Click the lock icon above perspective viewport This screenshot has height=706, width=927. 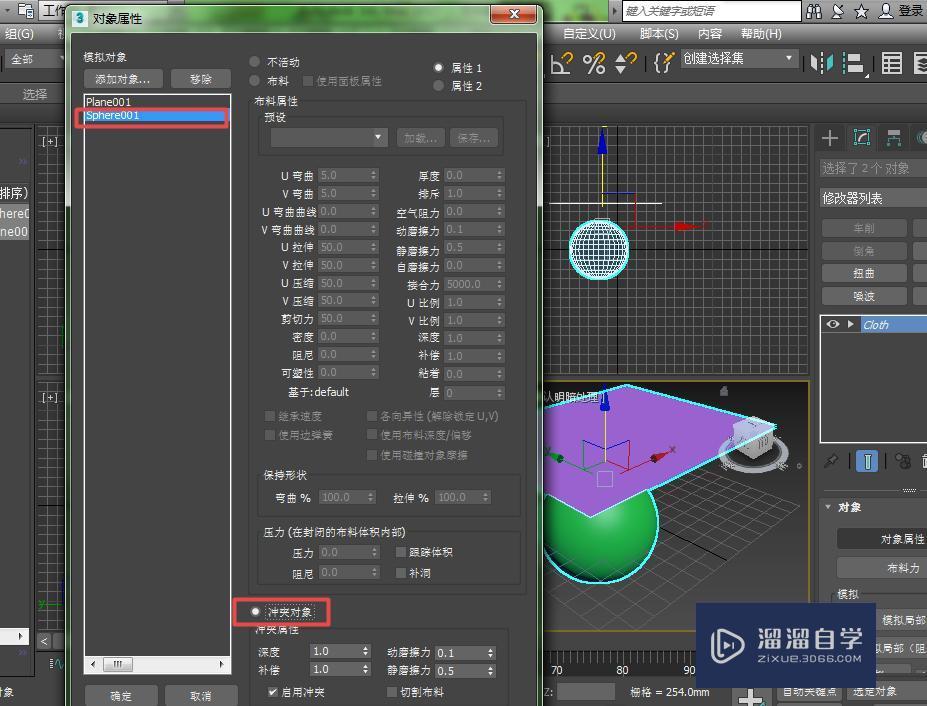[724, 390]
